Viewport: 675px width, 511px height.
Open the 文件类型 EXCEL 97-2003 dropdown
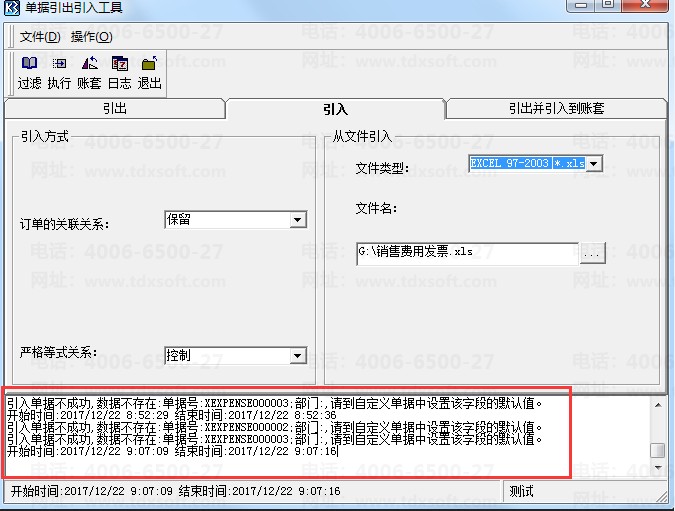click(594, 164)
